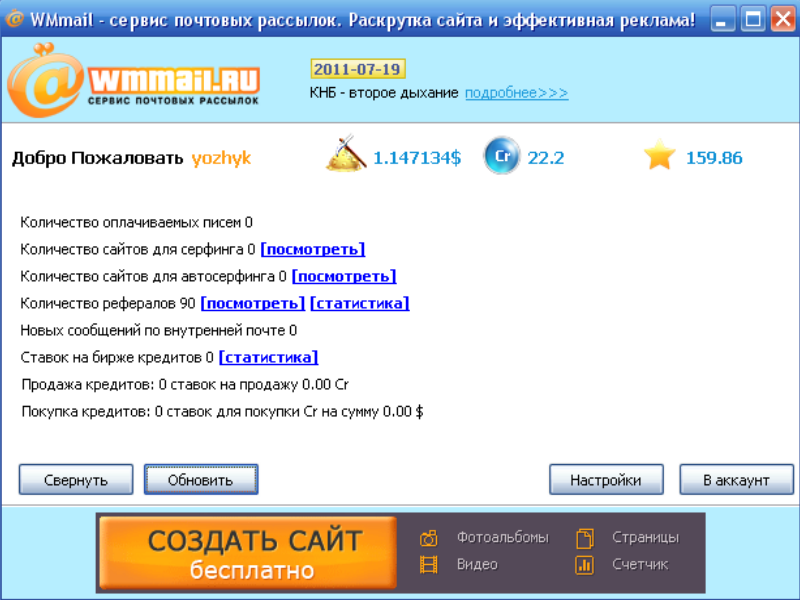Click the rating value 159.86

[x=714, y=158]
